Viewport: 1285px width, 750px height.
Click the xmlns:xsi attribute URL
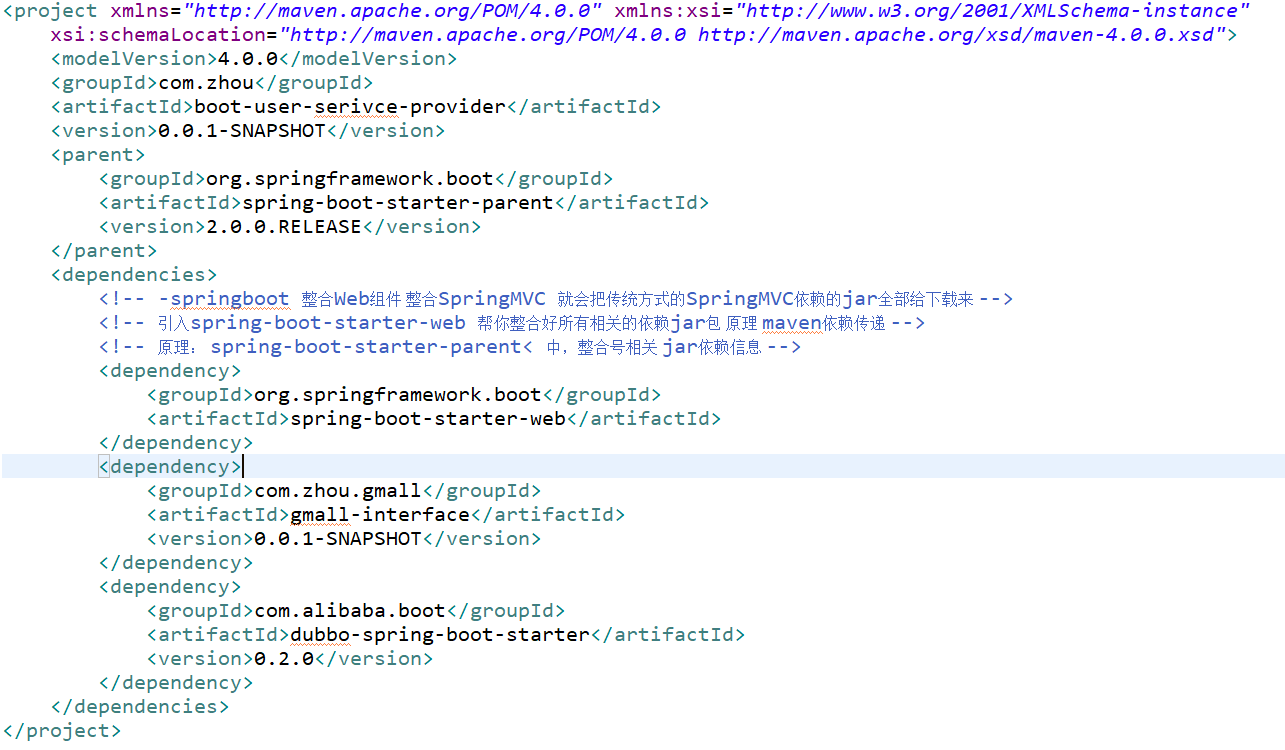tap(992, 11)
